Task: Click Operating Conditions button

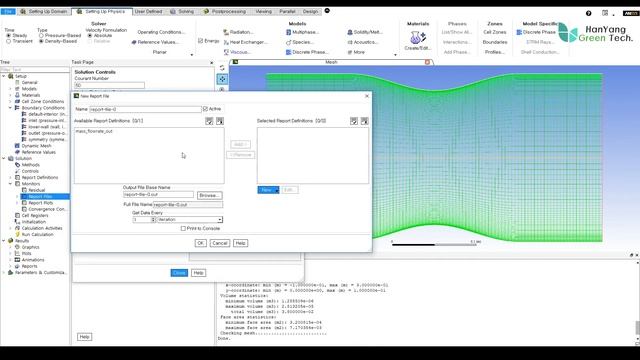Action: [x=161, y=32]
